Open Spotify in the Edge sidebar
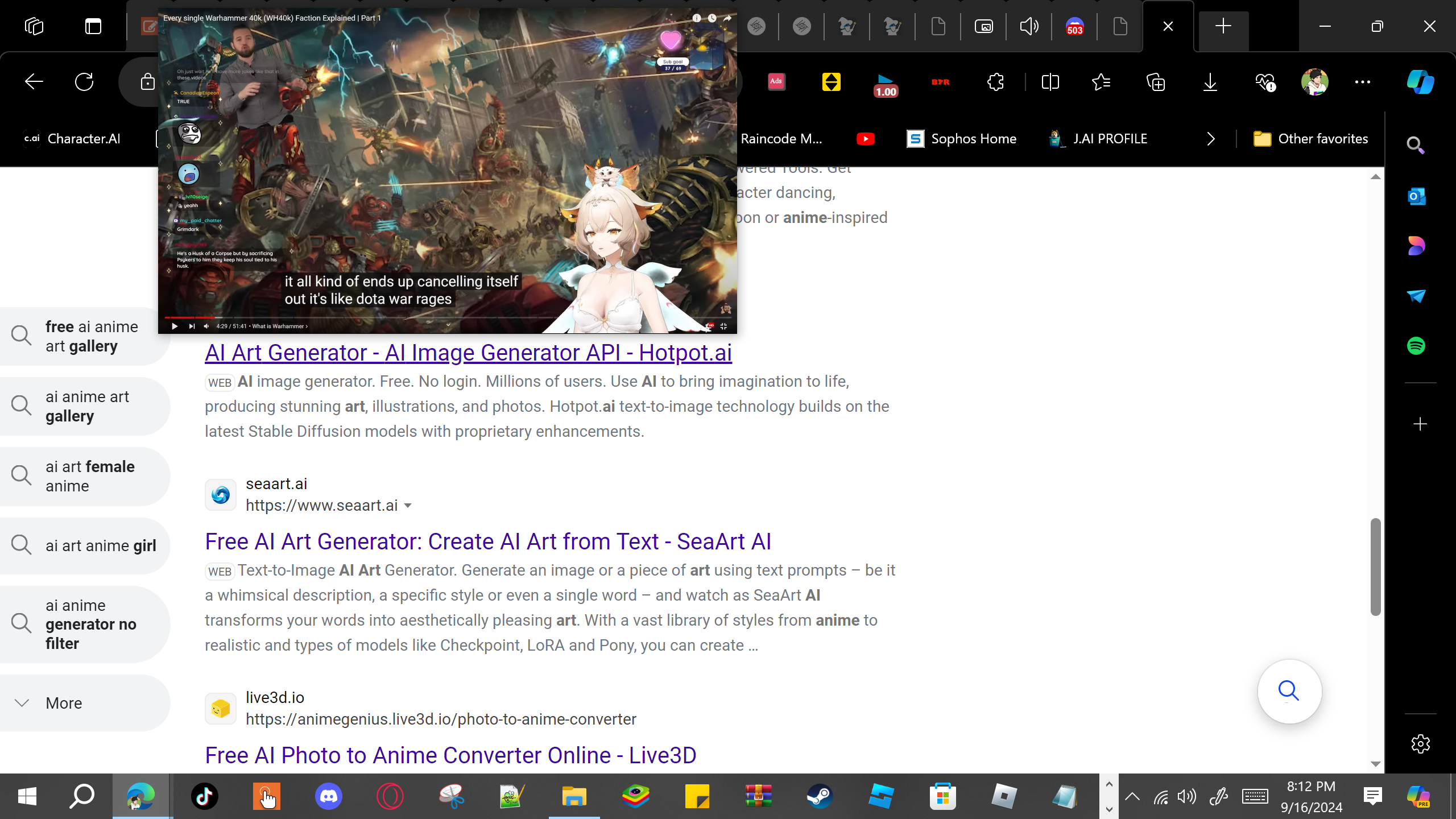 coord(1416,346)
